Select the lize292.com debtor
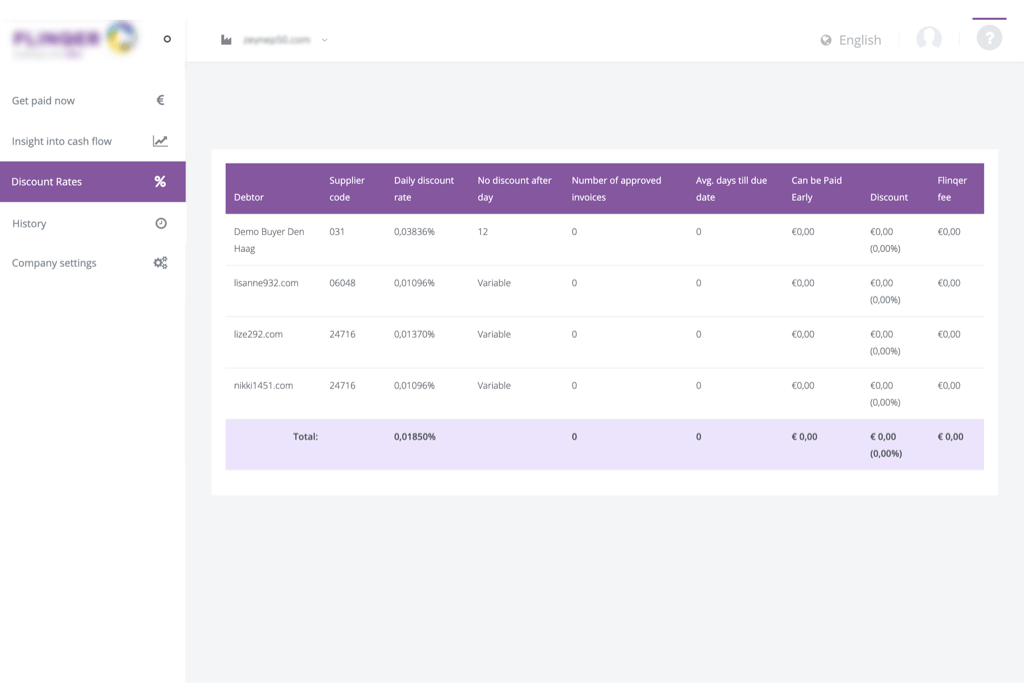Screen dimensions: 1024x683 258,334
